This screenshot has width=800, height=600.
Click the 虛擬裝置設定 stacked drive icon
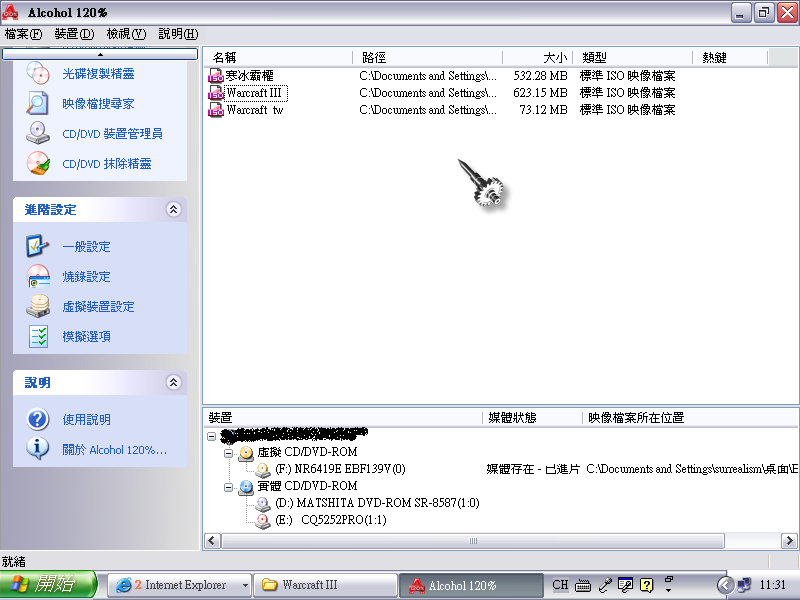click(x=38, y=307)
